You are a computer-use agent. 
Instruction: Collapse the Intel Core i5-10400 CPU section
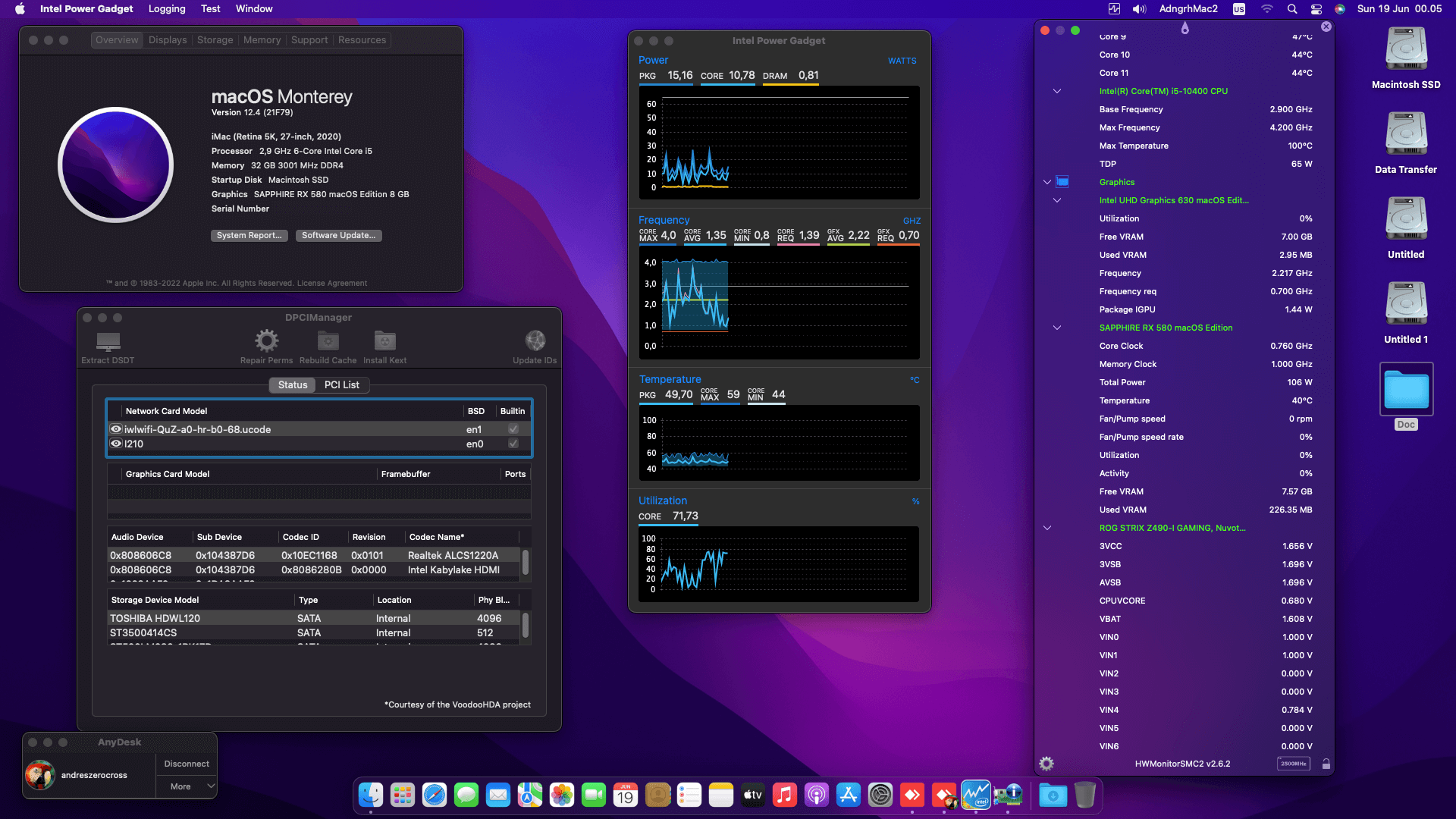[x=1056, y=91]
